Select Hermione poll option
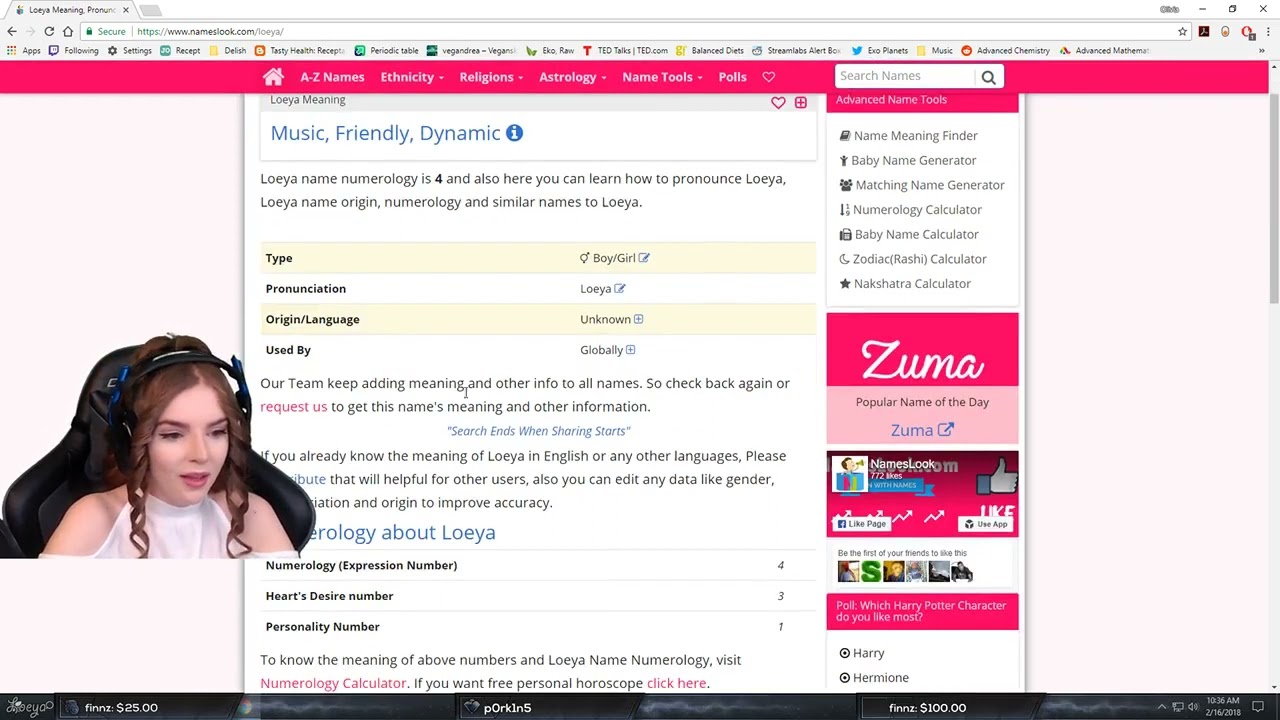The height and width of the screenshot is (720, 1280). click(x=874, y=678)
